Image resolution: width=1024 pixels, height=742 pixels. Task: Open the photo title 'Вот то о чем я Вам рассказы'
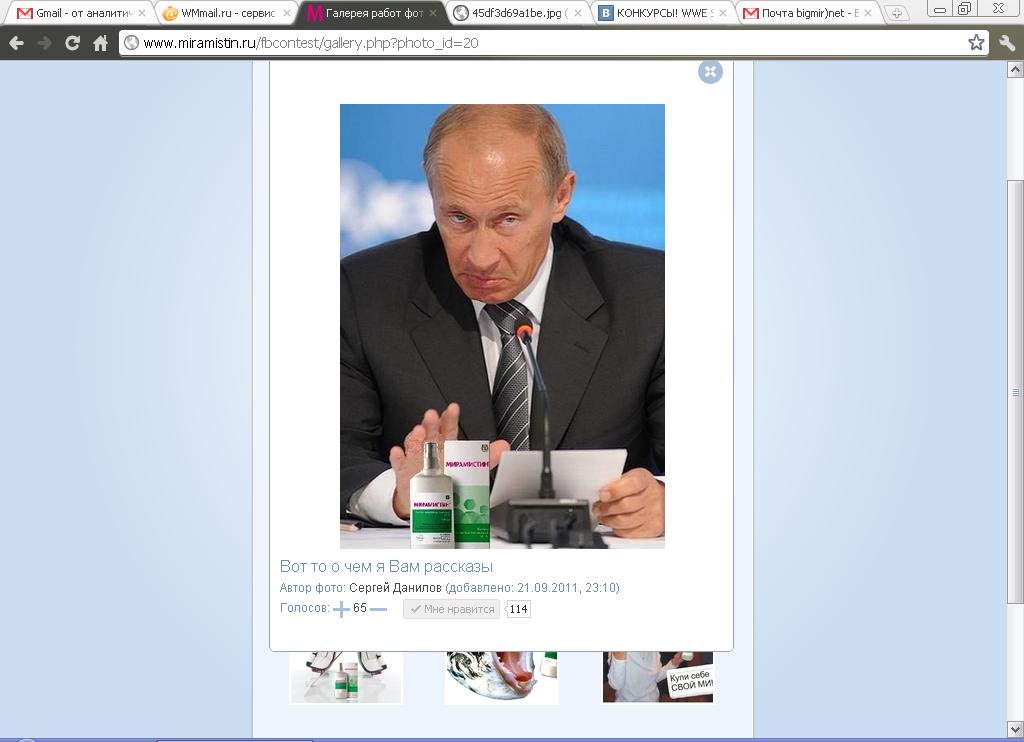click(x=386, y=566)
